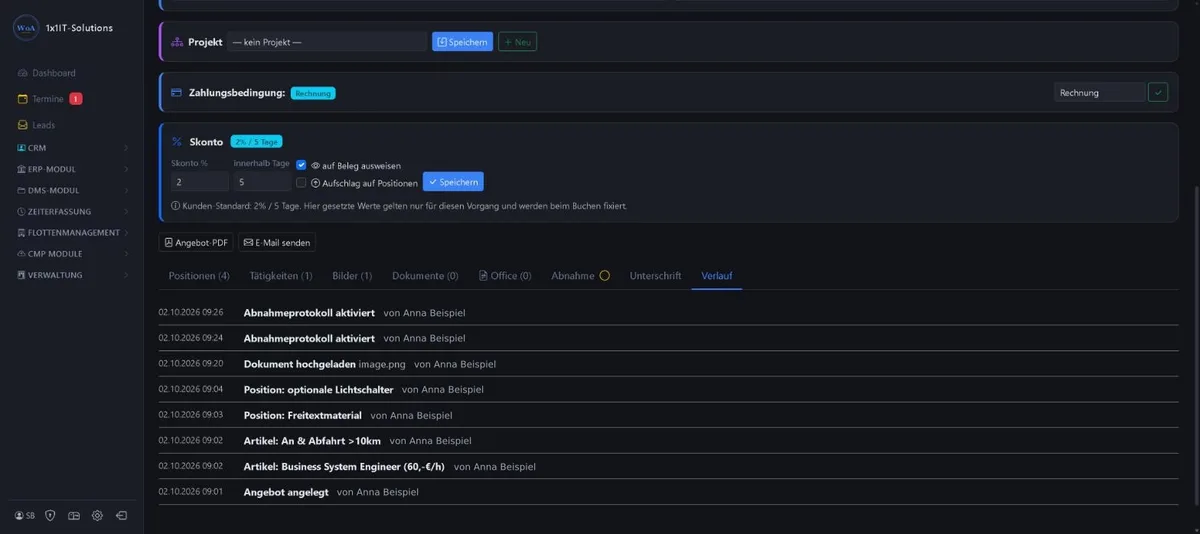Switch to Bilder (1) tab
This screenshot has height=534, width=1200.
(x=352, y=276)
